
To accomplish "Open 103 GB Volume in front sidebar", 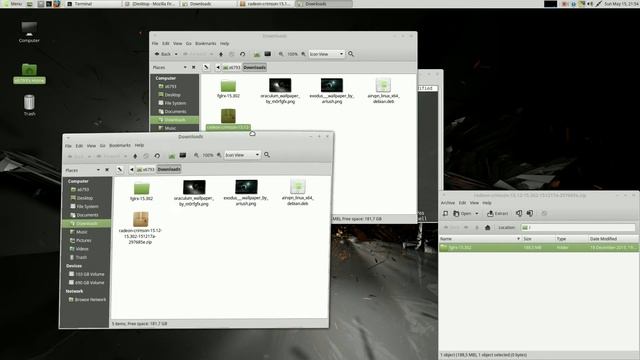I will (89, 274).
